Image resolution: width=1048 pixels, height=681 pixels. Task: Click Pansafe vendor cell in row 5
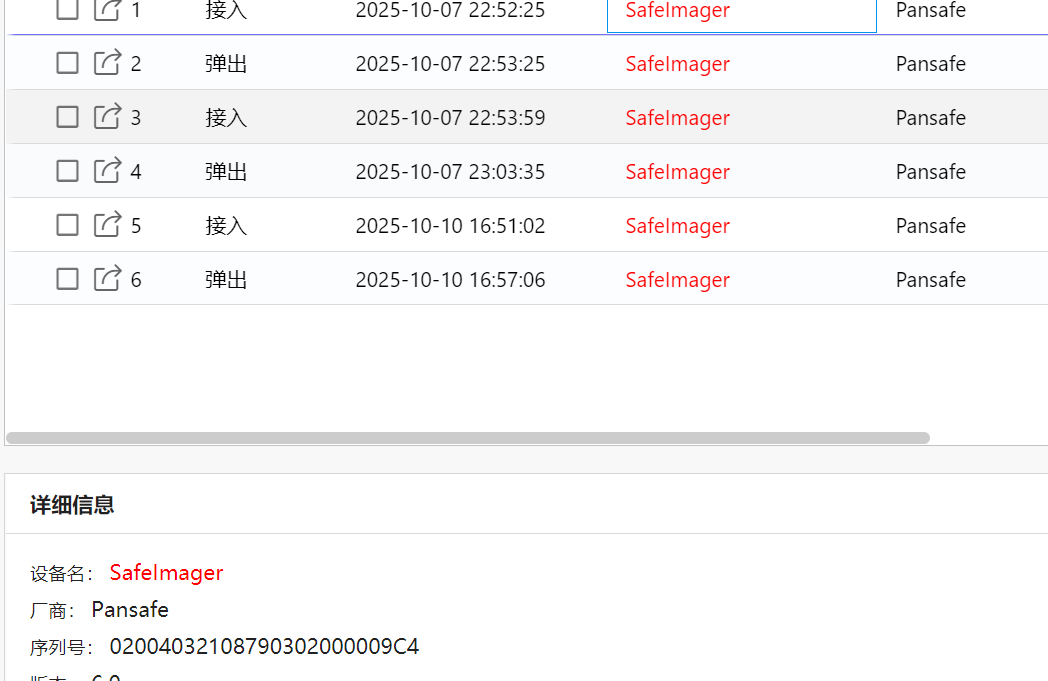click(x=930, y=226)
